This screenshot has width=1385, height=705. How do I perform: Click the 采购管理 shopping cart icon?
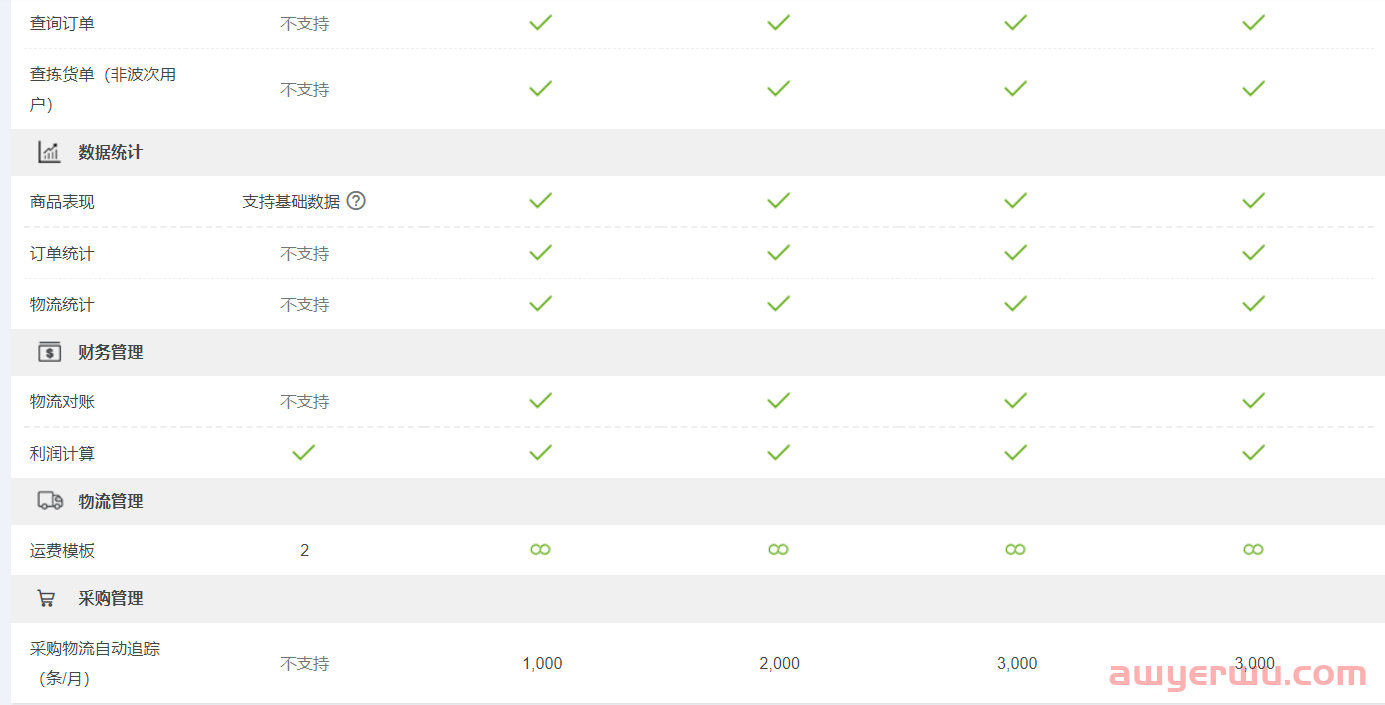(46, 598)
